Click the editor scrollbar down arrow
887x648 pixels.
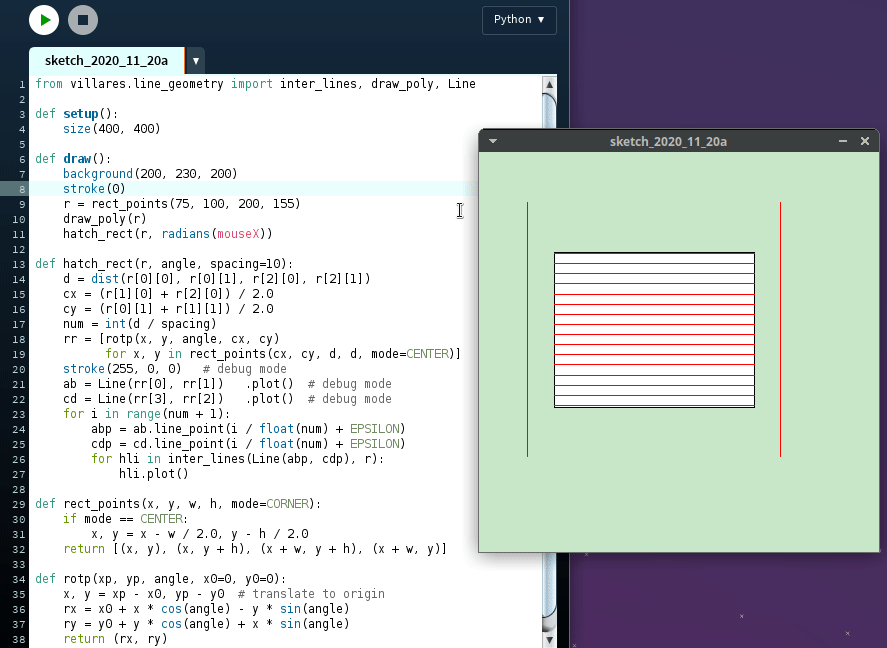pos(549,638)
